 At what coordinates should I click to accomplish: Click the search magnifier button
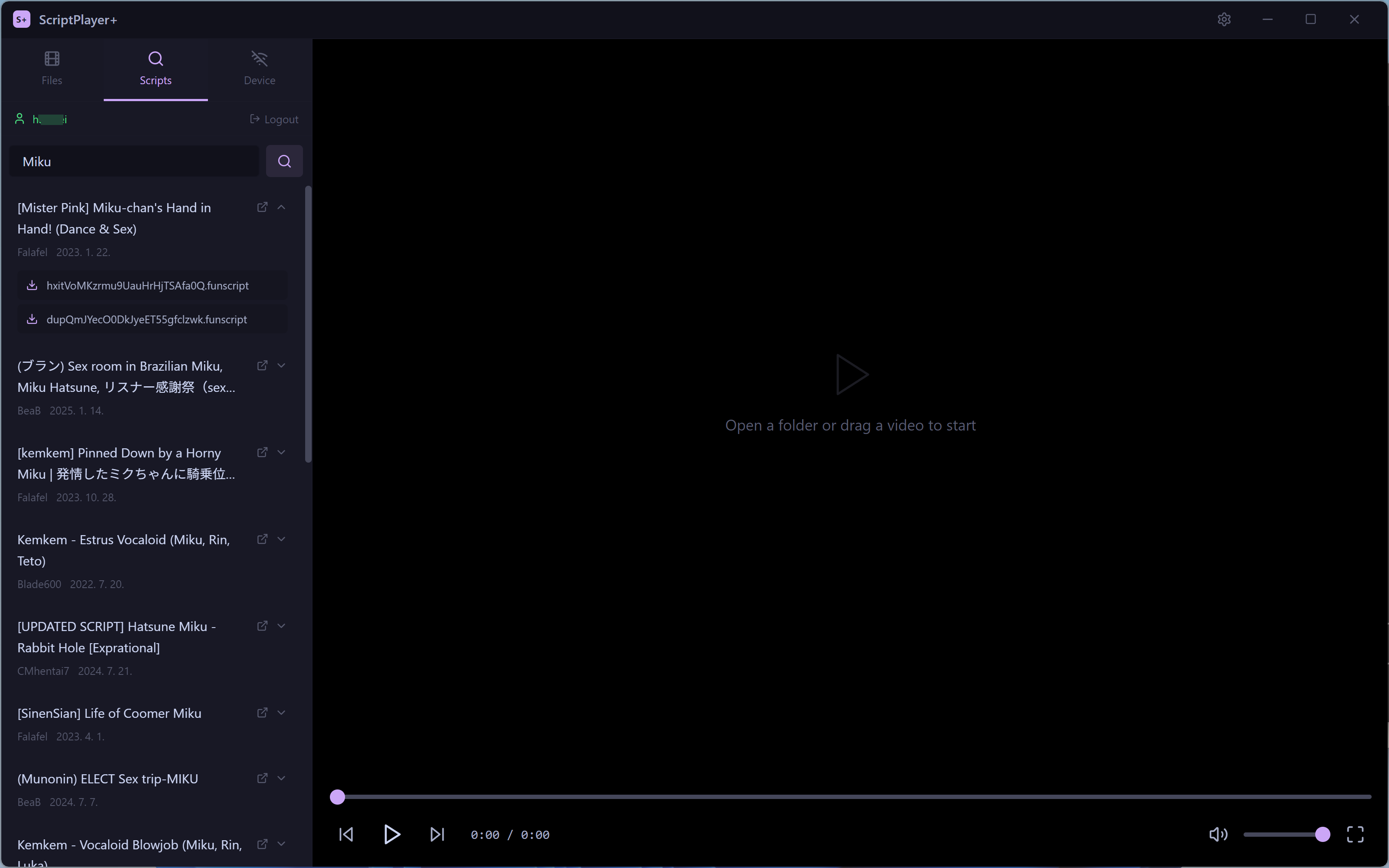click(284, 161)
